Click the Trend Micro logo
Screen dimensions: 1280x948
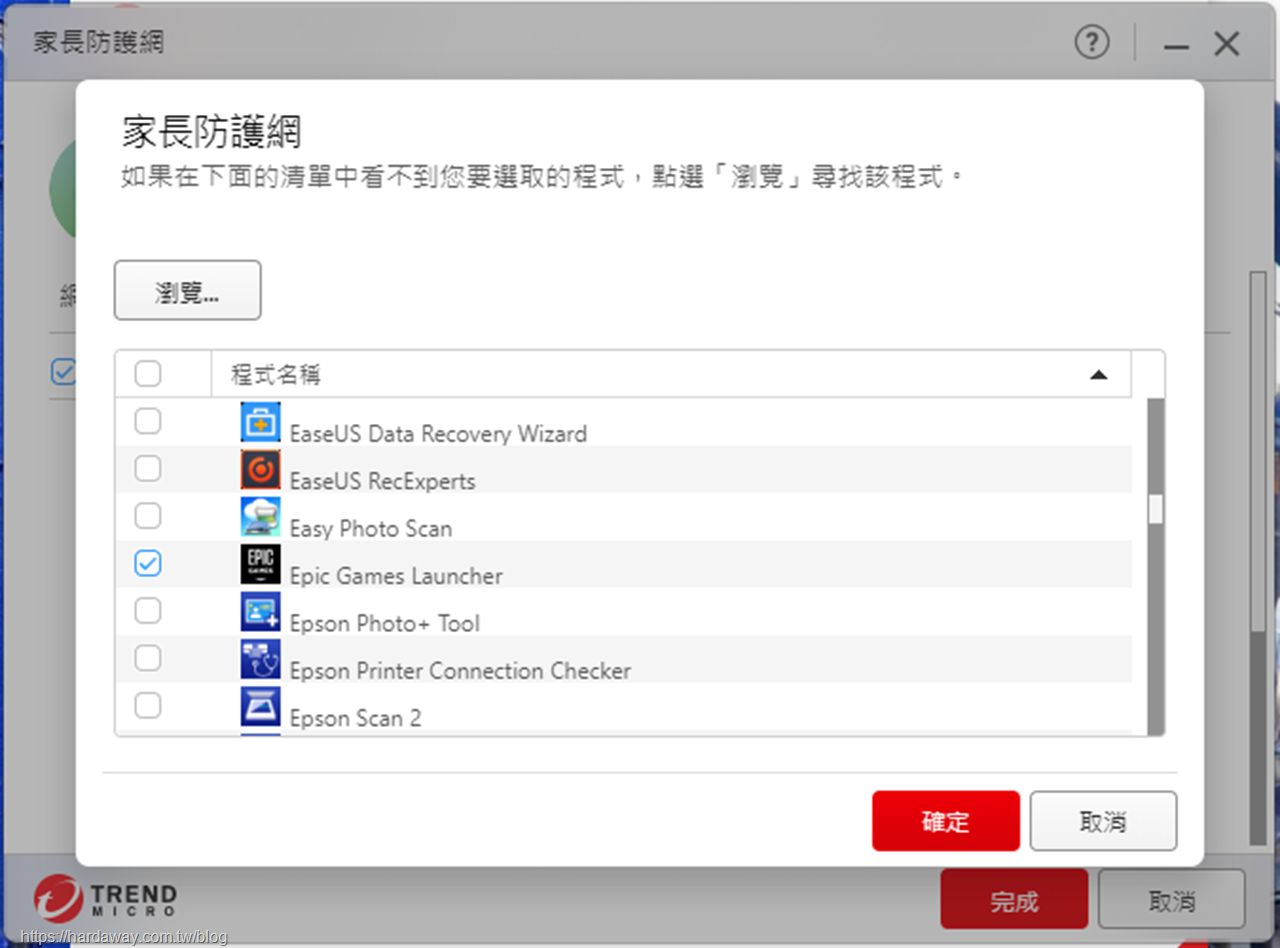click(x=105, y=898)
